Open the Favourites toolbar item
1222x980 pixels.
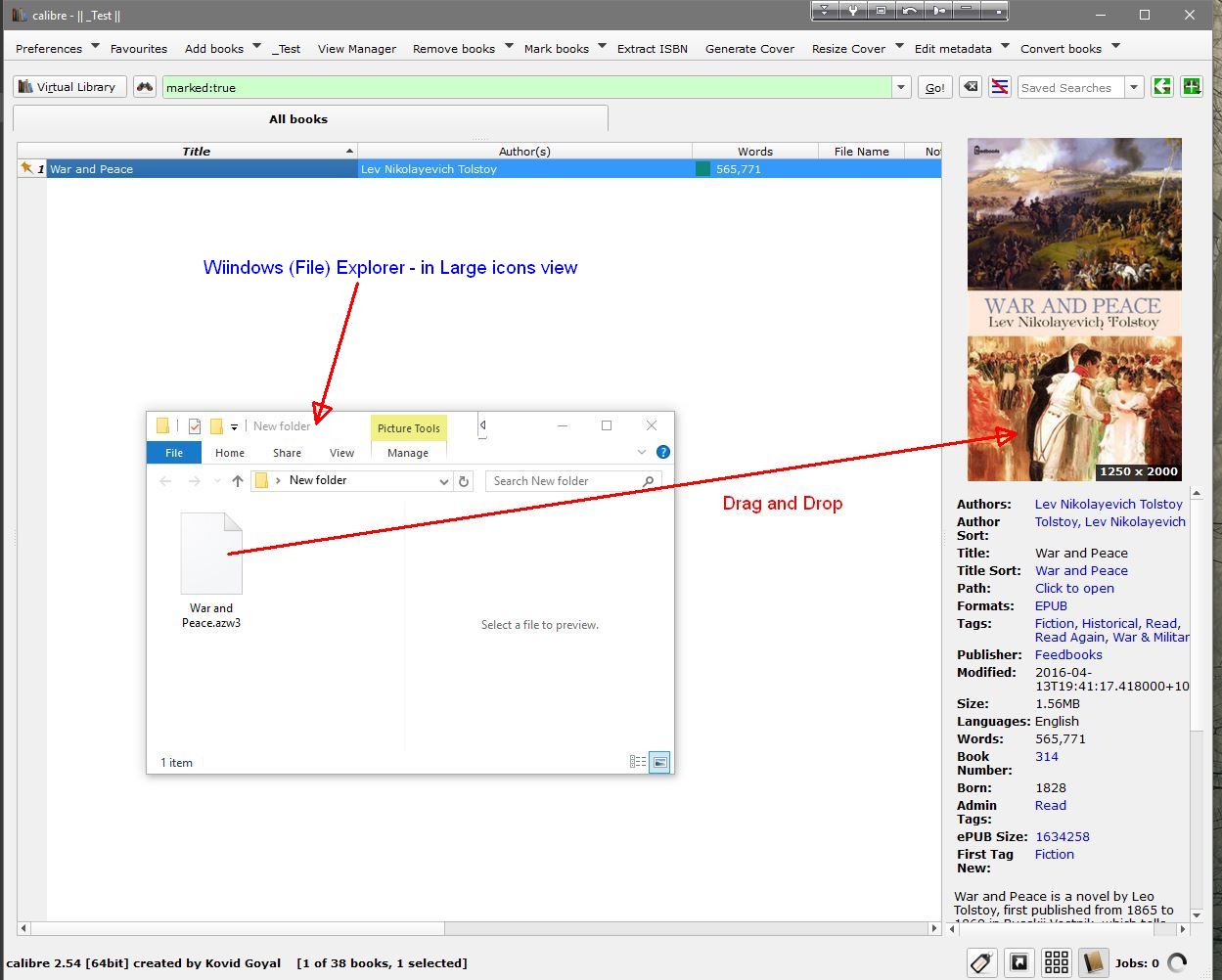pos(138,48)
